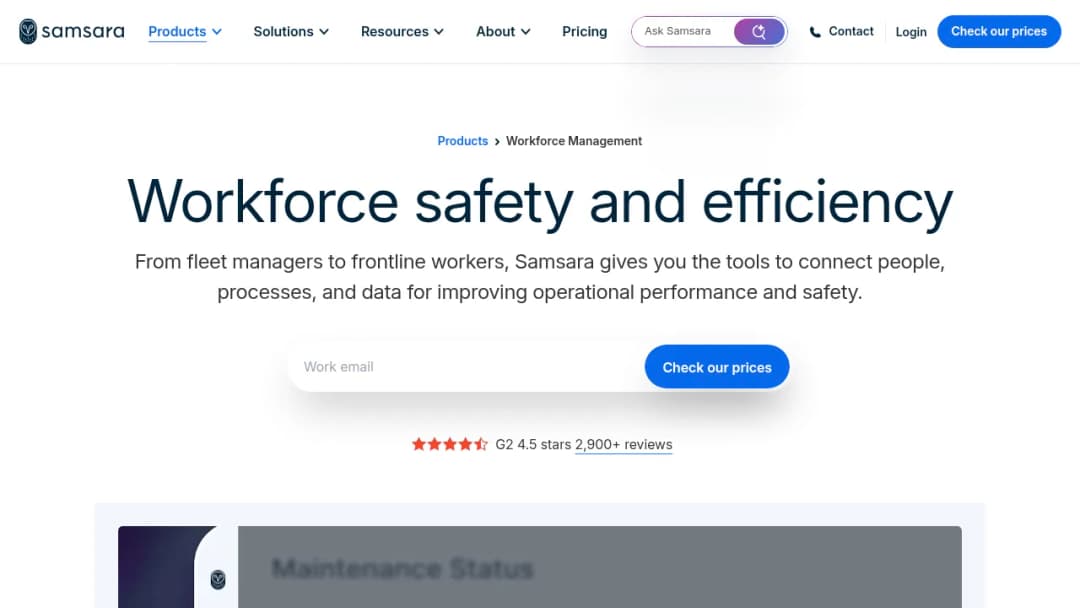Click the 'G2 4.5 stars' text
The image size is (1080, 608).
pyautogui.click(x=532, y=445)
